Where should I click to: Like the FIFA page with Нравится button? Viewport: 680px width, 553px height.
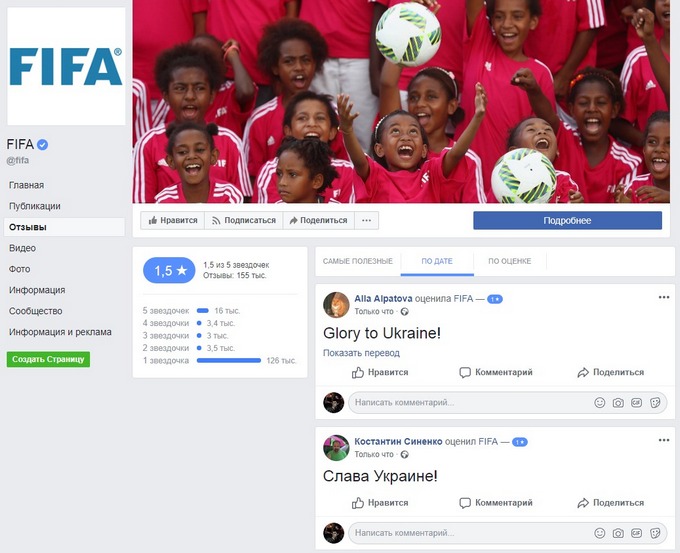tap(173, 220)
